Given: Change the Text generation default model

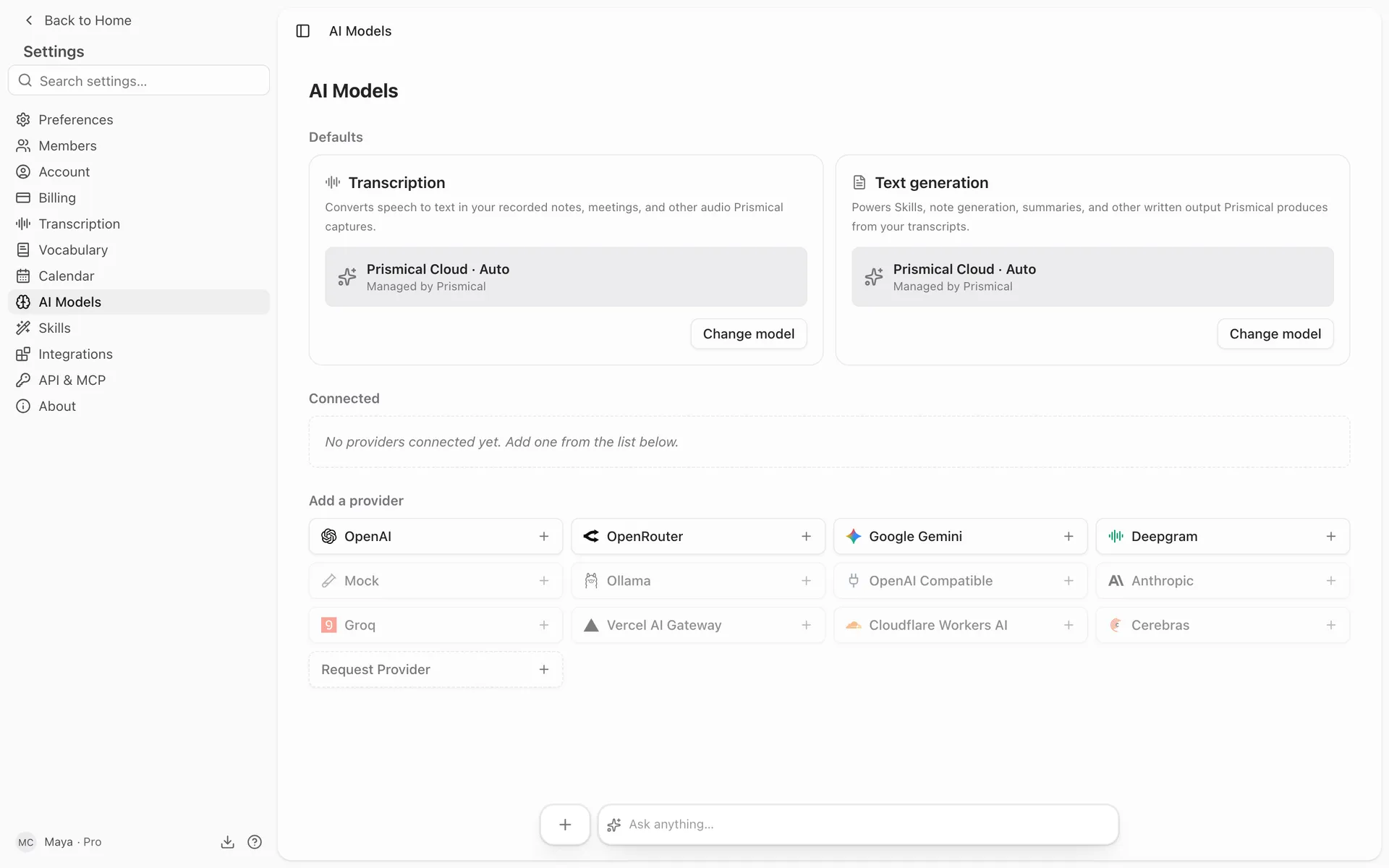Looking at the screenshot, I should [1275, 333].
